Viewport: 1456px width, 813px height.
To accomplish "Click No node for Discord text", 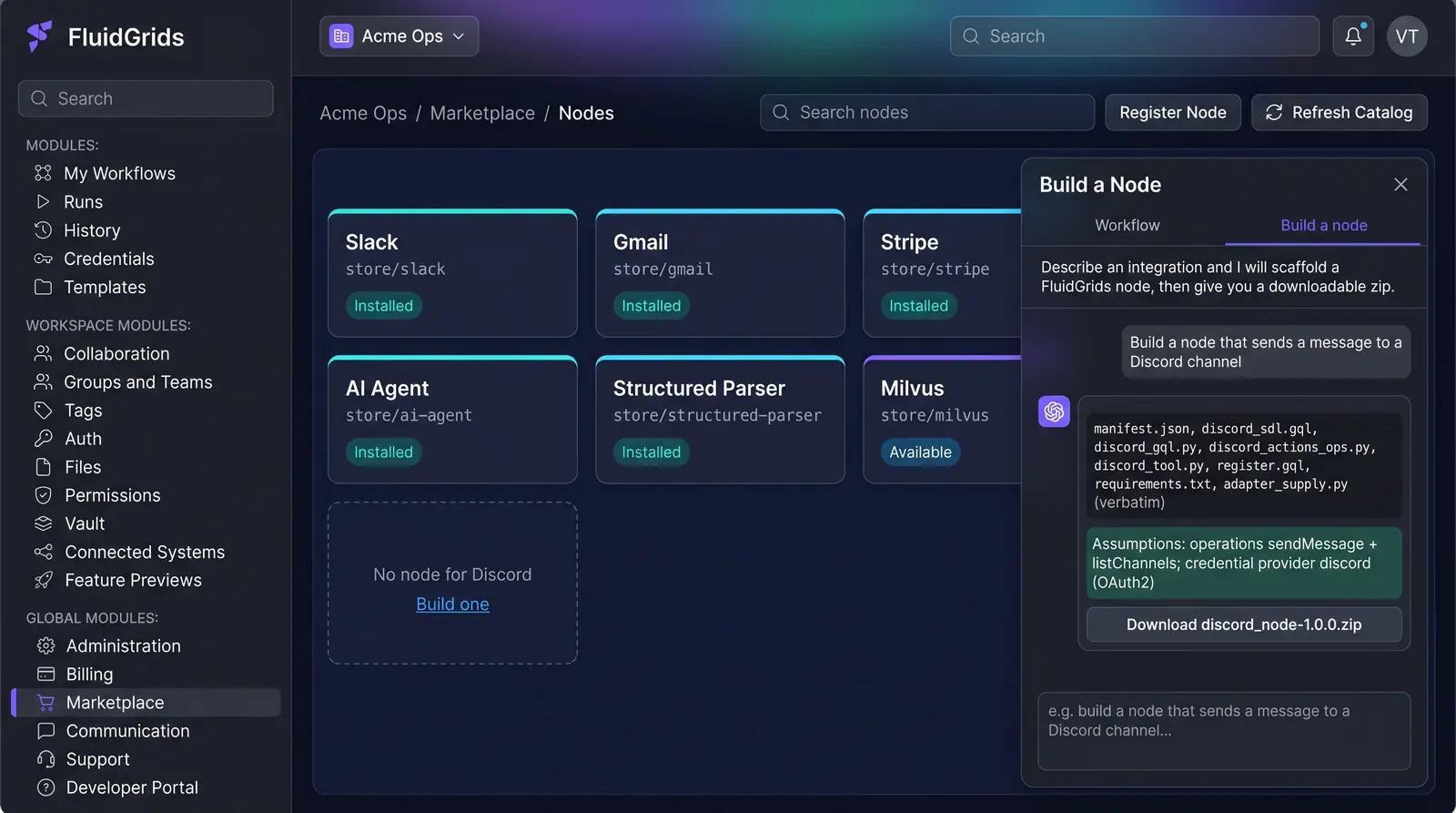I will coord(452,574).
